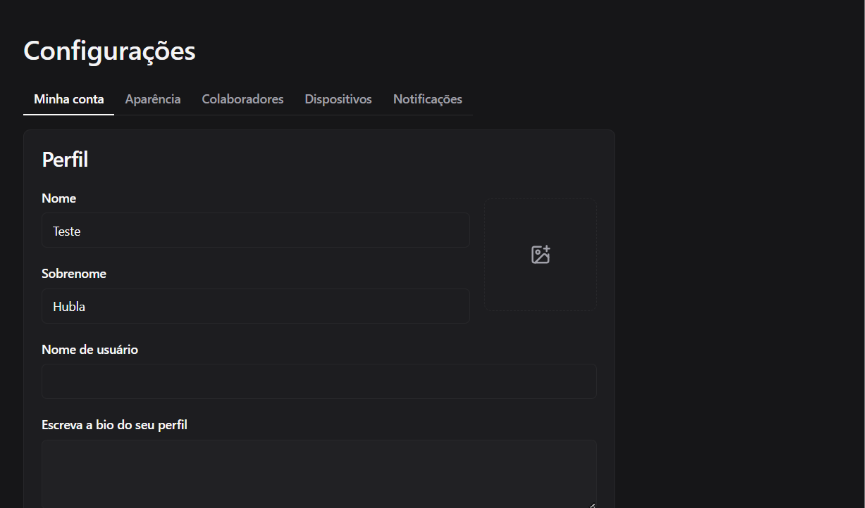The width and height of the screenshot is (865, 508).
Task: Click the empty Nome de usuário field
Action: point(319,381)
